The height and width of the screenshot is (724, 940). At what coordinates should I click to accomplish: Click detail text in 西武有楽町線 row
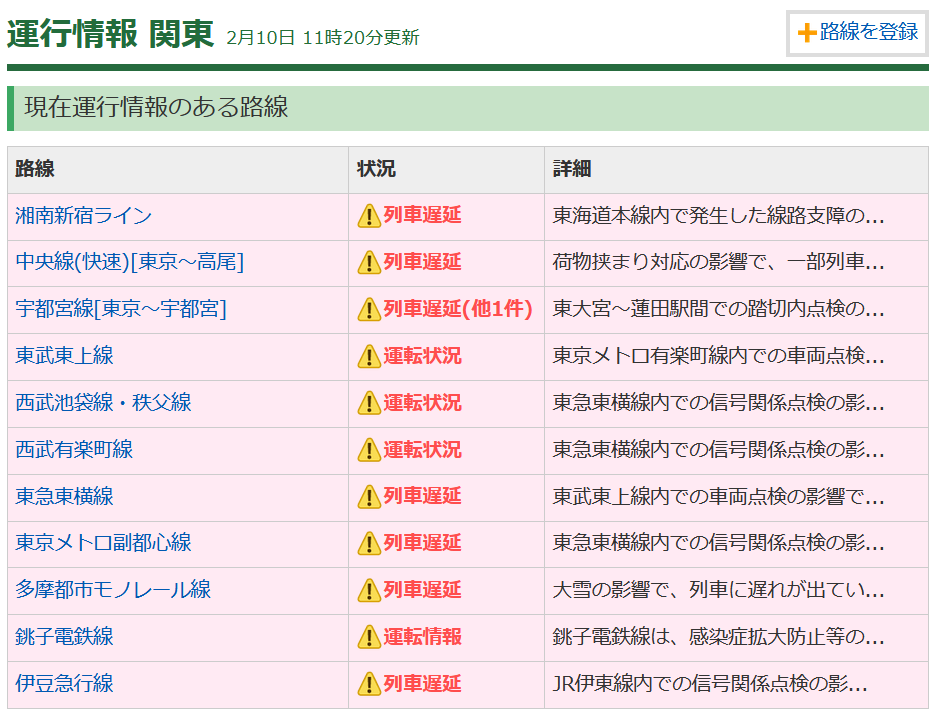[718, 450]
